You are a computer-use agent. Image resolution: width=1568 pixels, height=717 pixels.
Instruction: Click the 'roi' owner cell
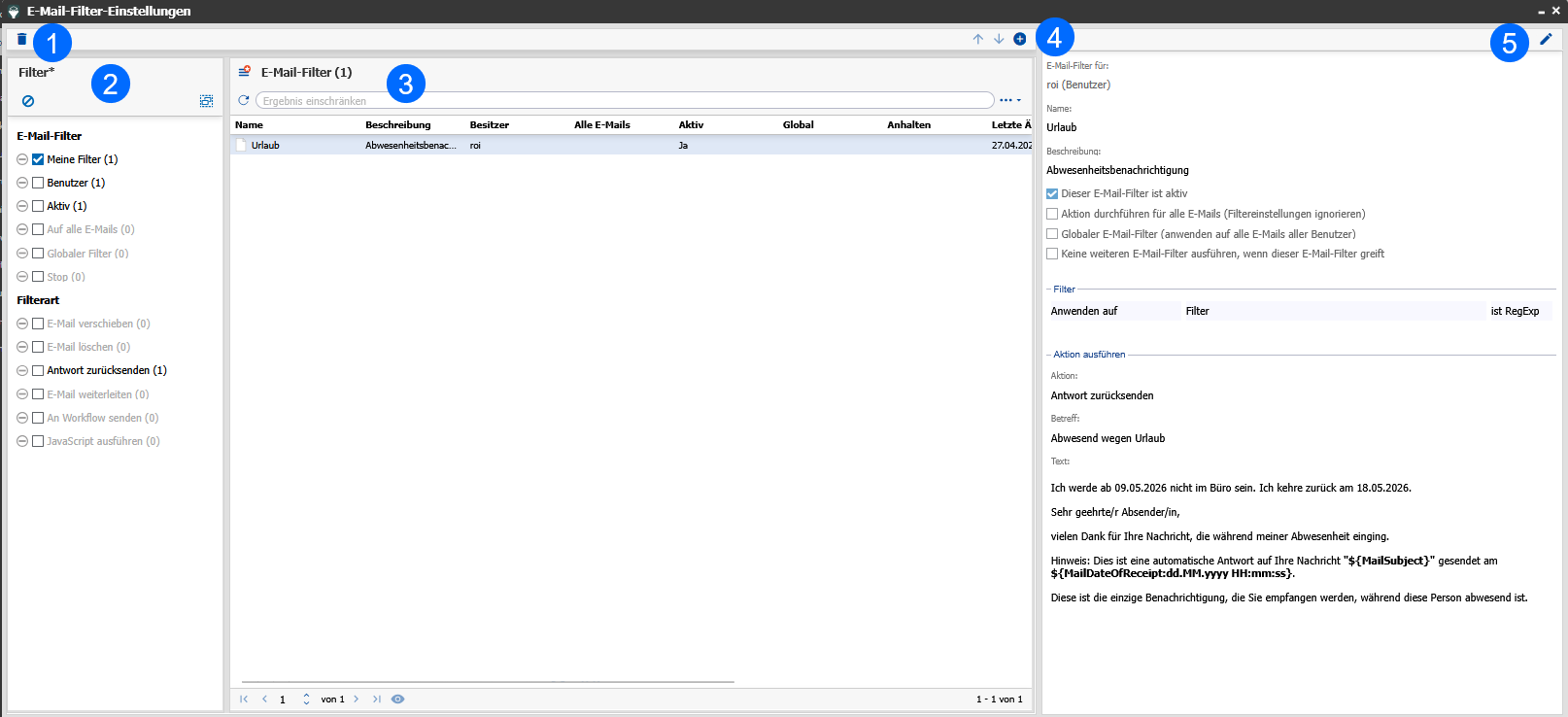click(475, 145)
